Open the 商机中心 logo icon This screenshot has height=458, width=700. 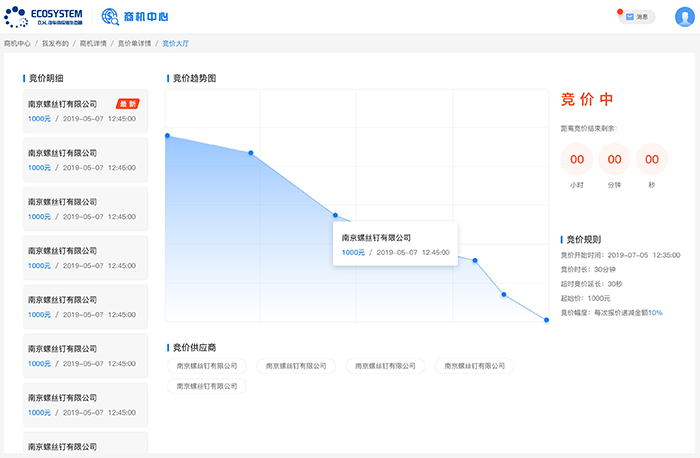click(x=109, y=17)
